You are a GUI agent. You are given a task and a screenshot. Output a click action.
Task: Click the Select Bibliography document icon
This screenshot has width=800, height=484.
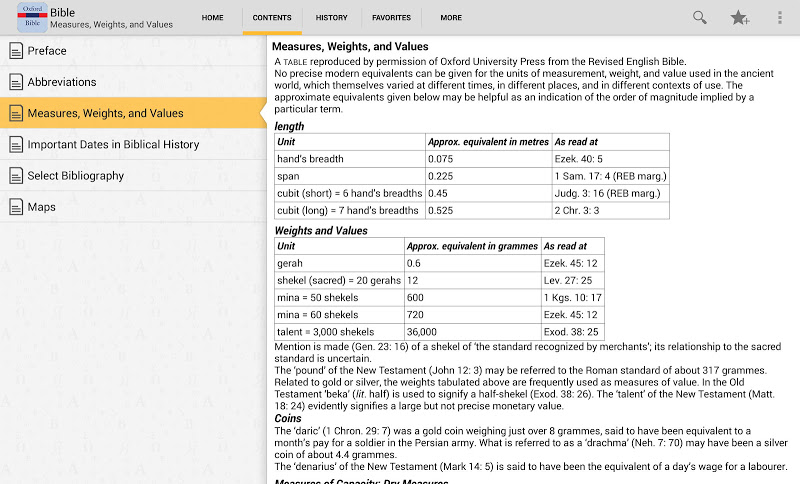[16, 176]
